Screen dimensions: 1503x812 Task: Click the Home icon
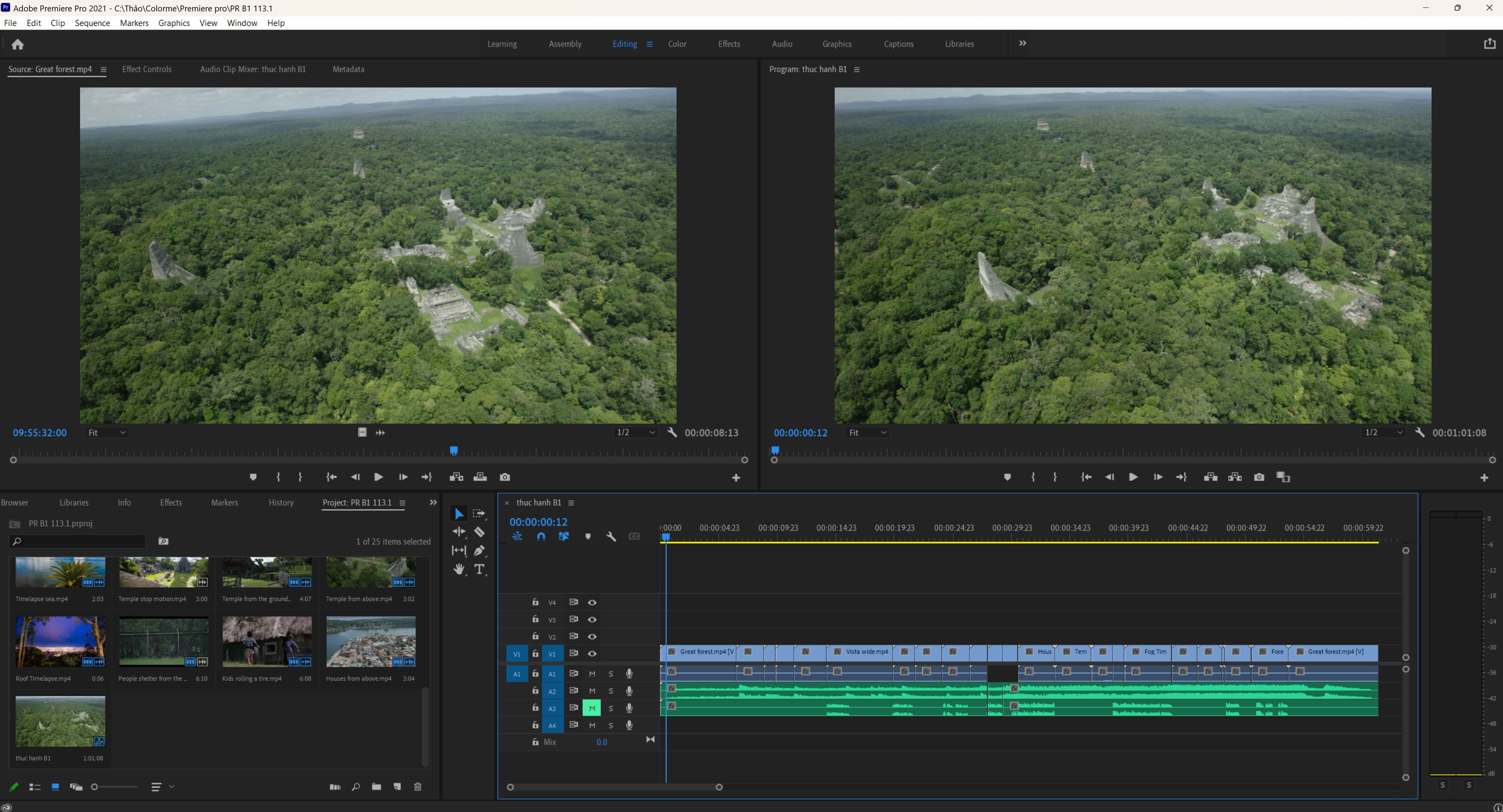(18, 44)
